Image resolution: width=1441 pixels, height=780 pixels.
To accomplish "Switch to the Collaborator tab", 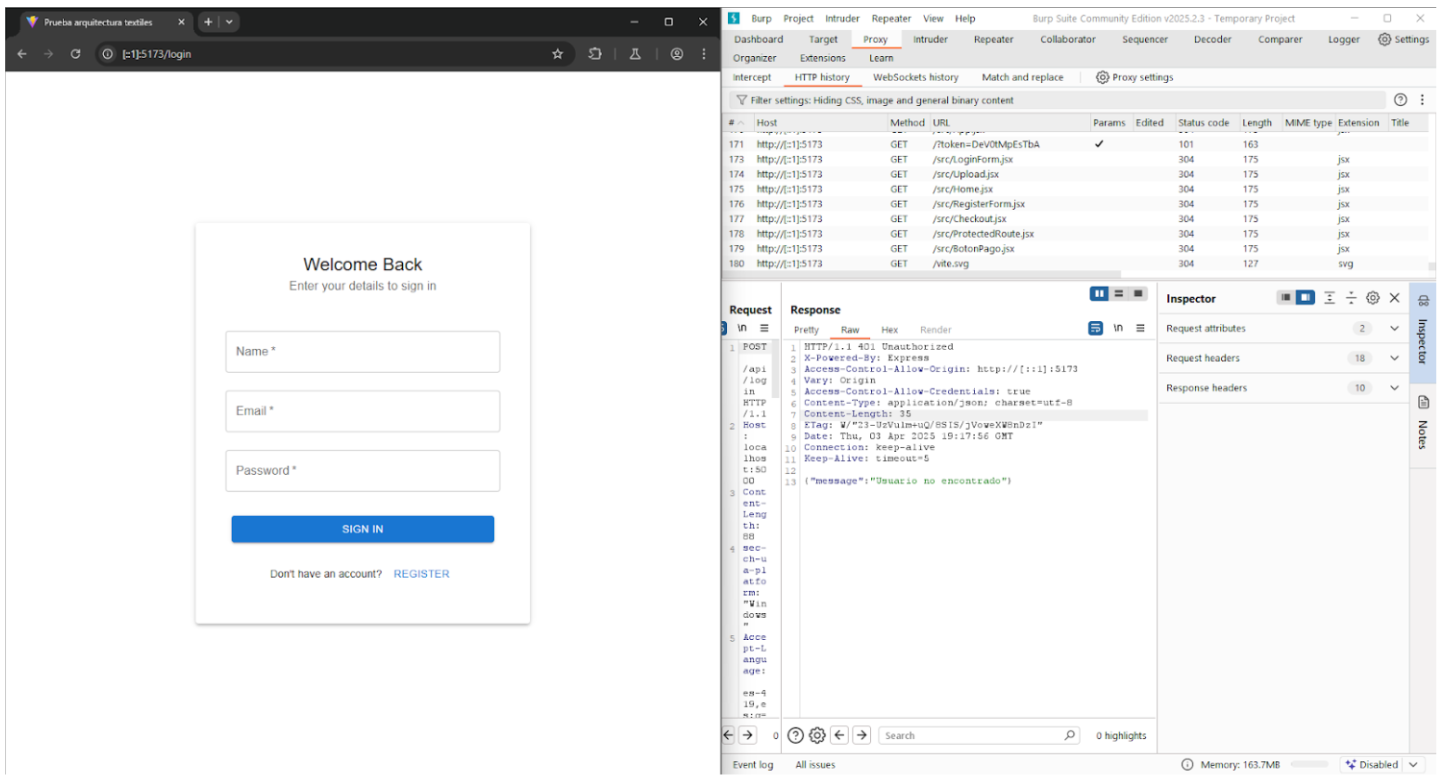I will pos(1067,39).
